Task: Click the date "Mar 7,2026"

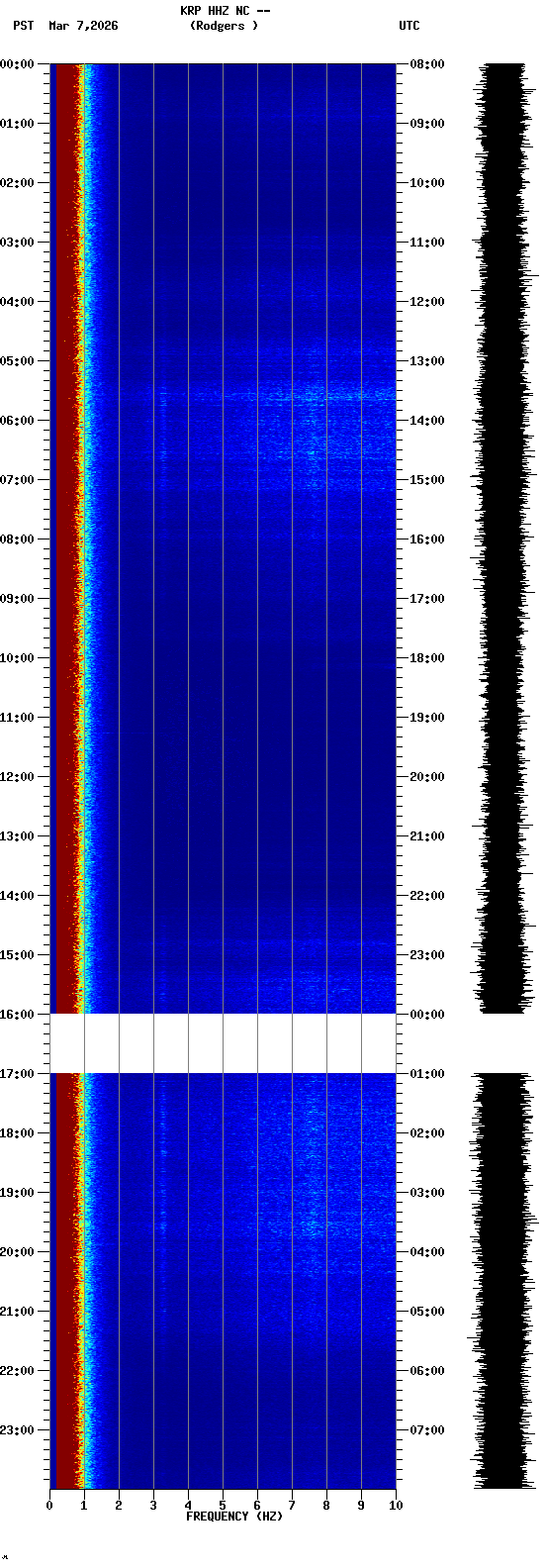Action: [x=83, y=26]
